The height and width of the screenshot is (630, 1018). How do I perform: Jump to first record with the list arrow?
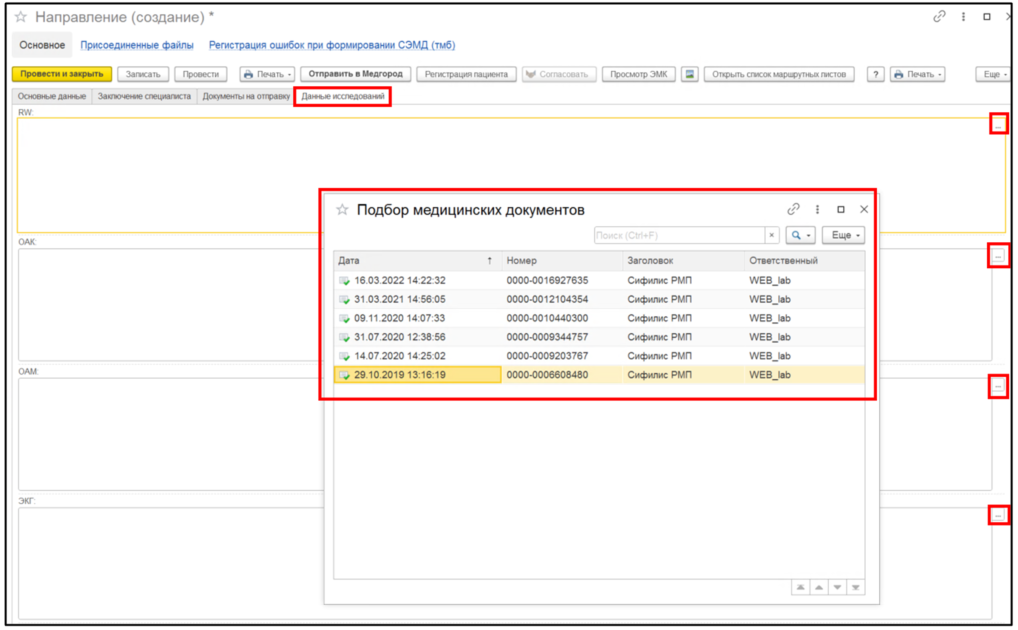coord(800,587)
